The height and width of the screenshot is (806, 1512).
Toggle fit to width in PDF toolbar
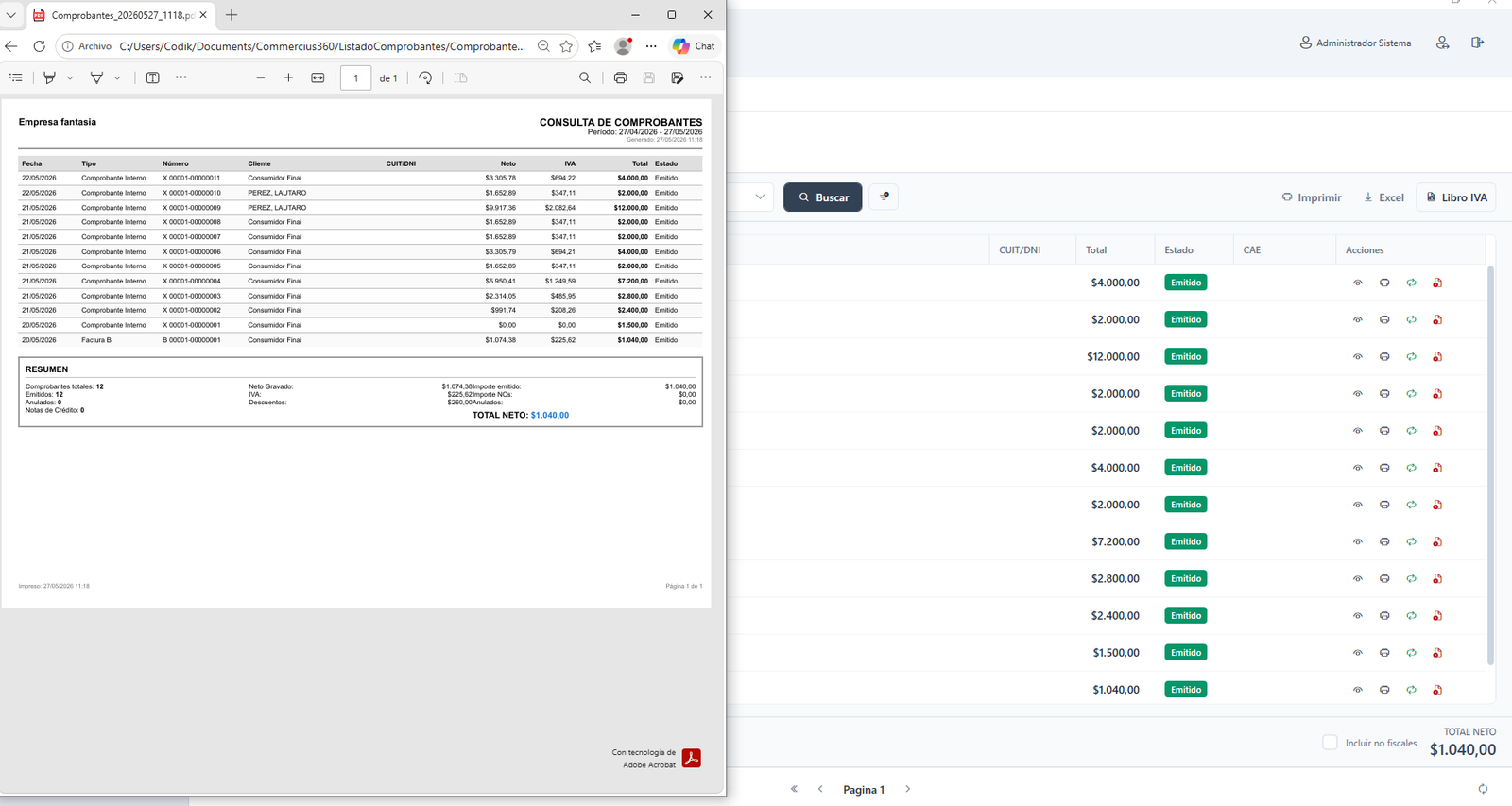[x=318, y=77]
